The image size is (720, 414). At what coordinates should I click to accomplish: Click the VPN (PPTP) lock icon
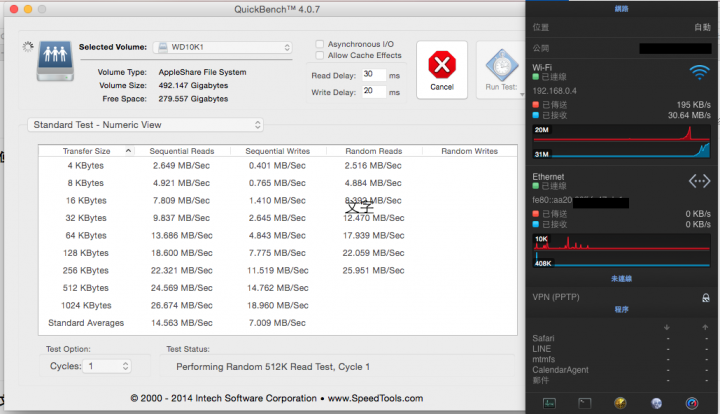pyautogui.click(x=705, y=297)
